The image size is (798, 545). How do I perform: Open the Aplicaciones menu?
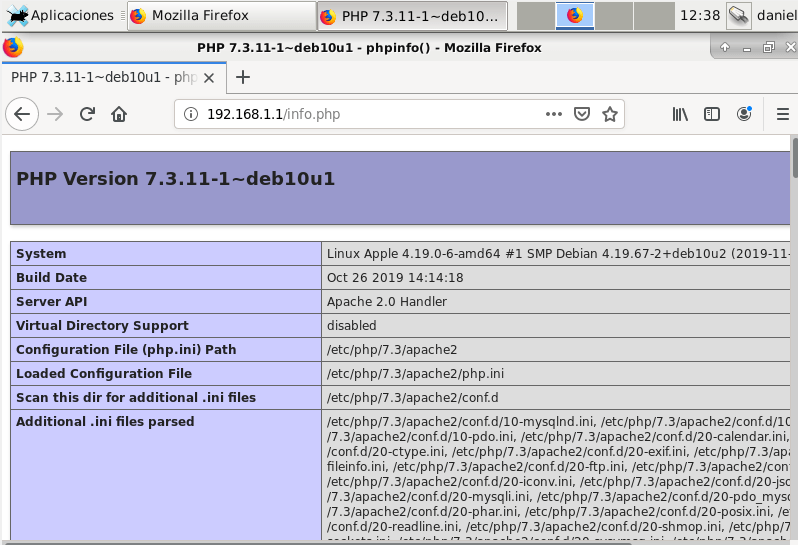(x=61, y=15)
